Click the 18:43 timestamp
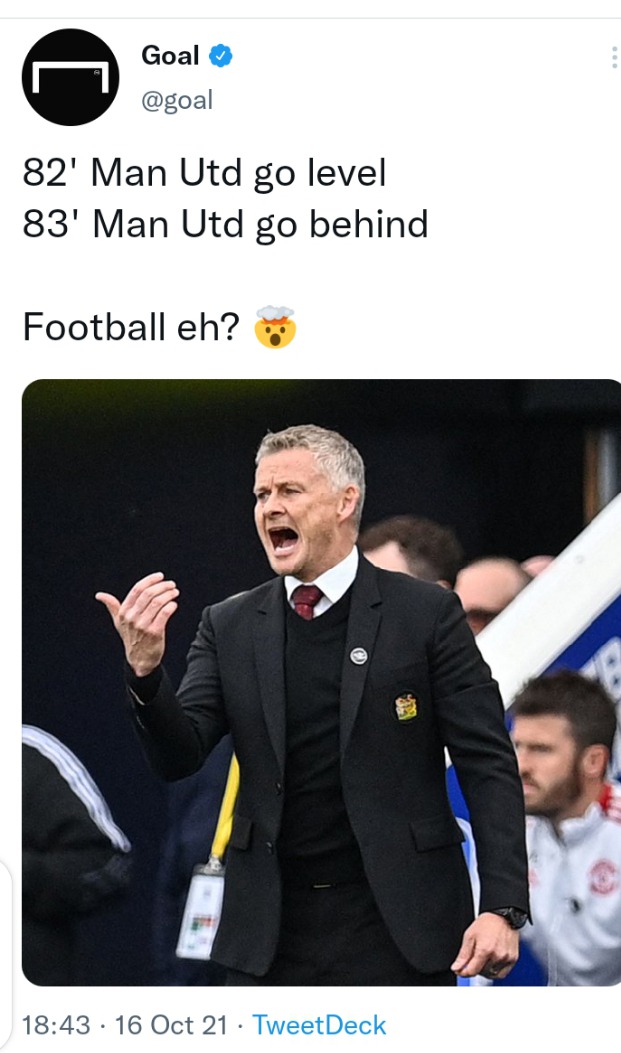Screen dimensions: 621x1053 click(56, 1025)
